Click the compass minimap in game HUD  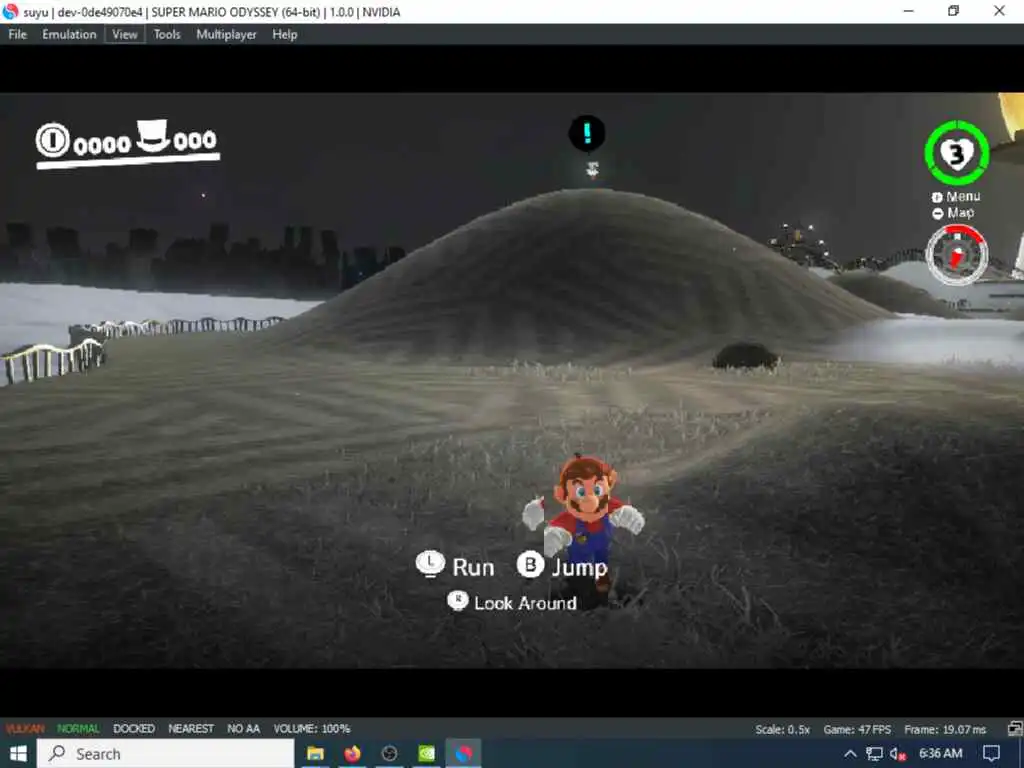(957, 254)
